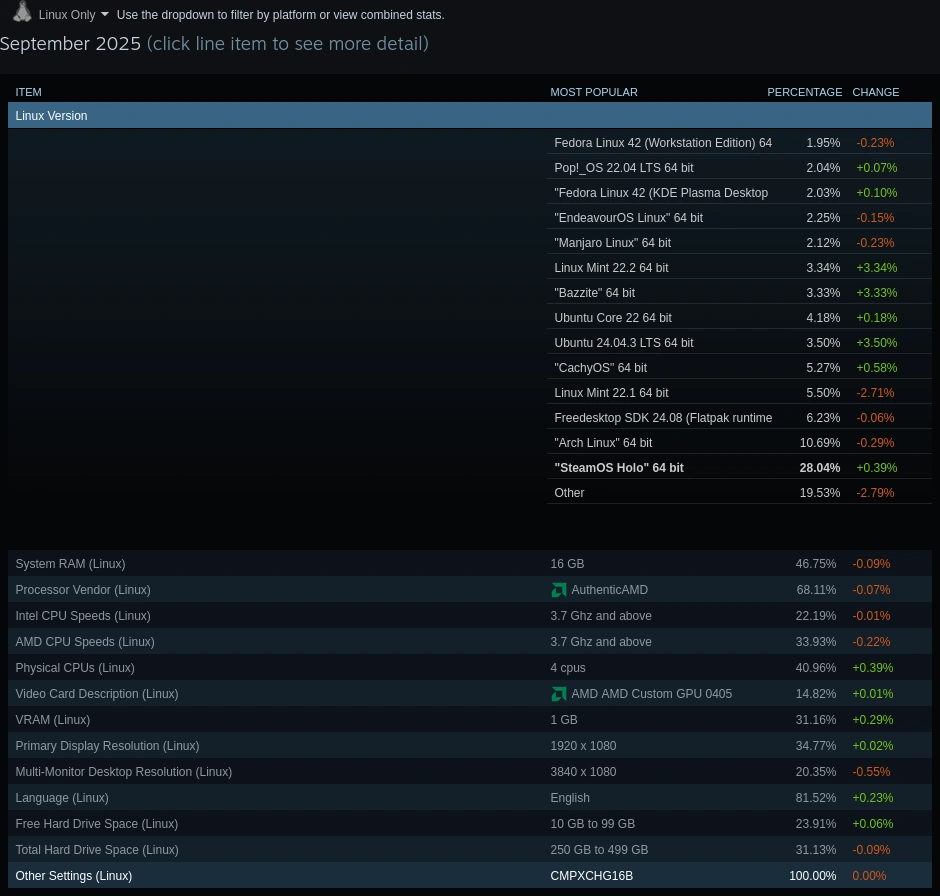The image size is (940, 896).
Task: Click the Other Settings (Linux) row
Action: (x=74, y=876)
